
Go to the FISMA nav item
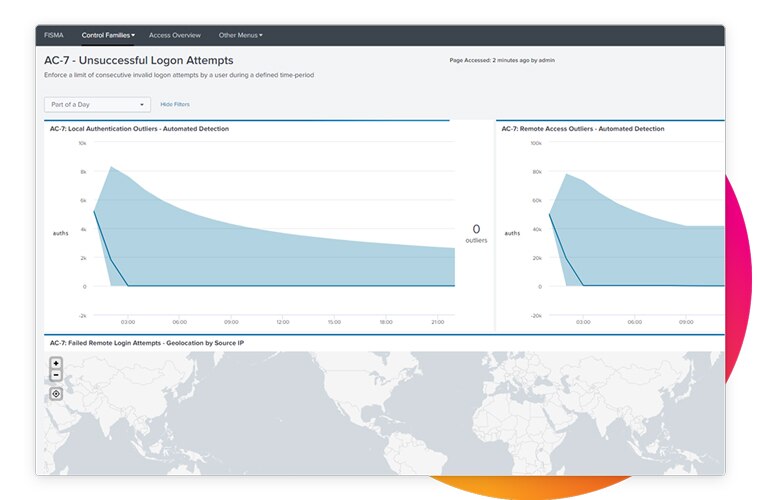tap(54, 35)
